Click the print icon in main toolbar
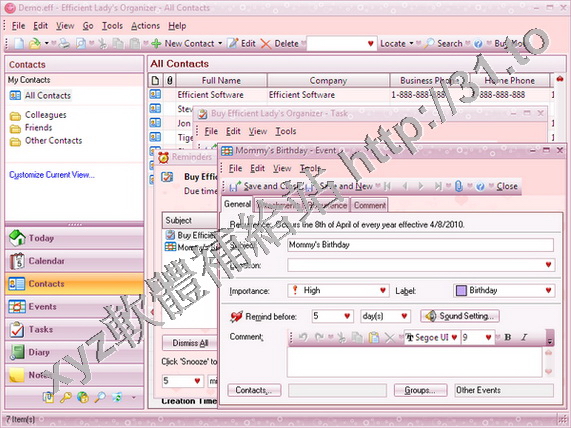 pos(64,44)
